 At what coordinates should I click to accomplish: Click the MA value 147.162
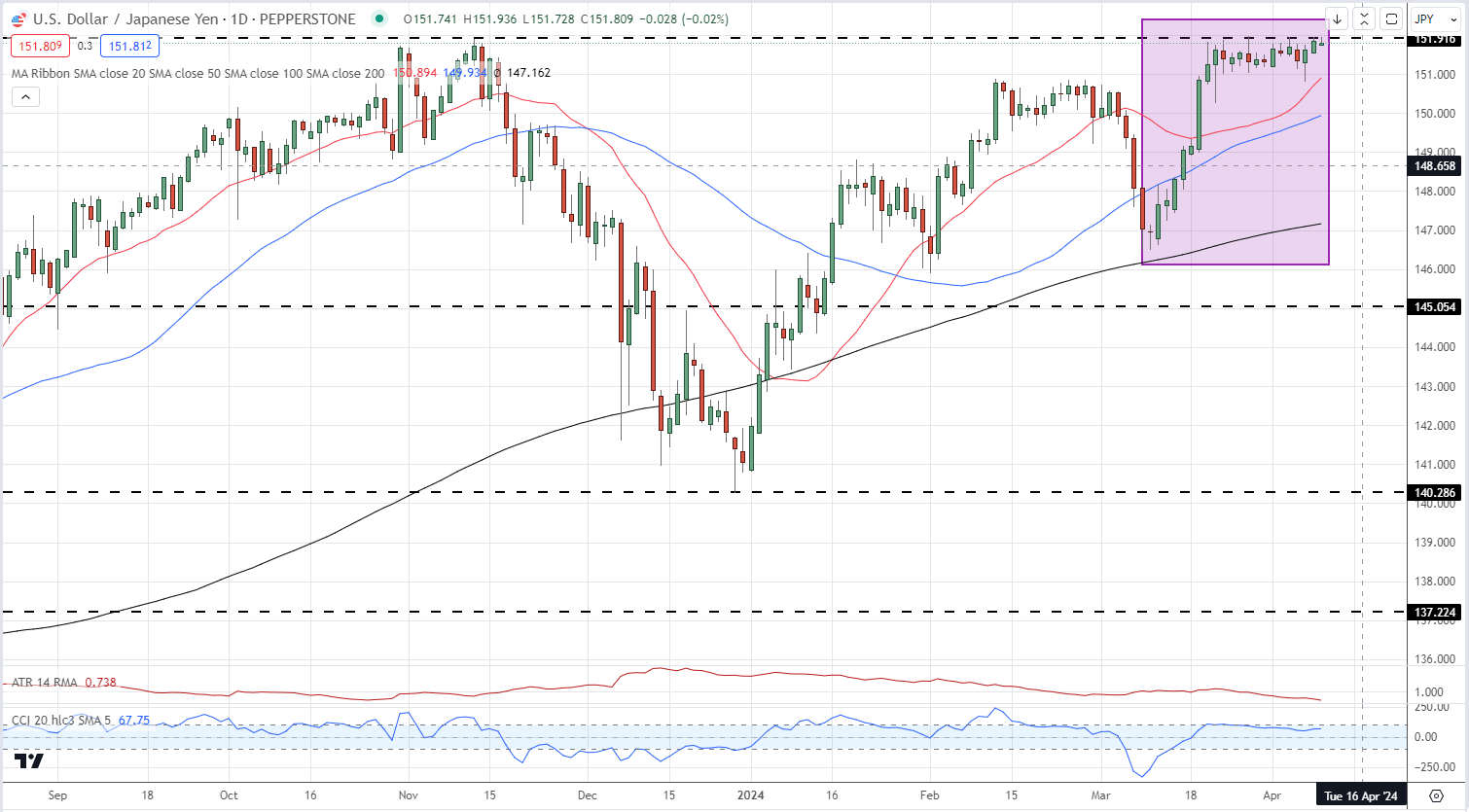pyautogui.click(x=528, y=73)
